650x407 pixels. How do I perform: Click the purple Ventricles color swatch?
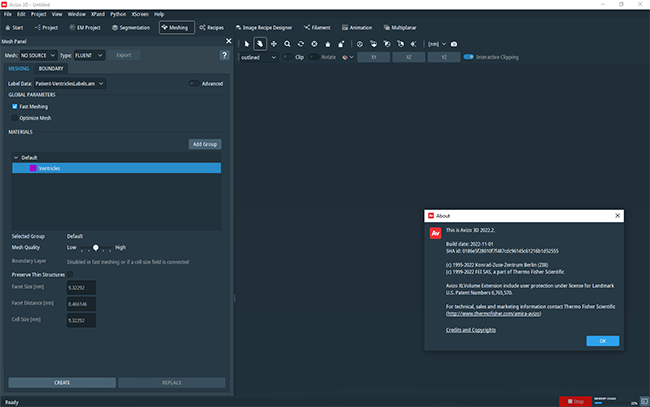pyautogui.click(x=33, y=168)
